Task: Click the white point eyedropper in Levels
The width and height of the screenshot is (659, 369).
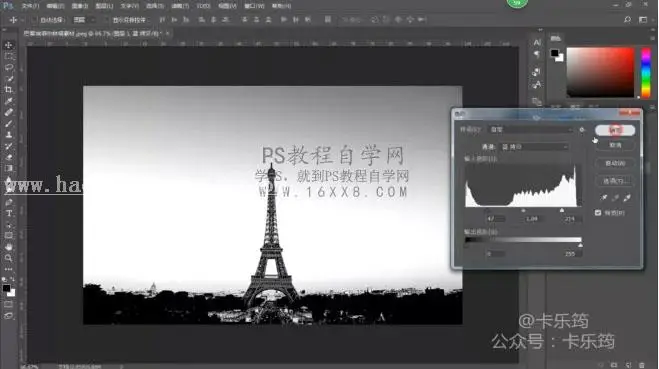Action: pos(627,198)
